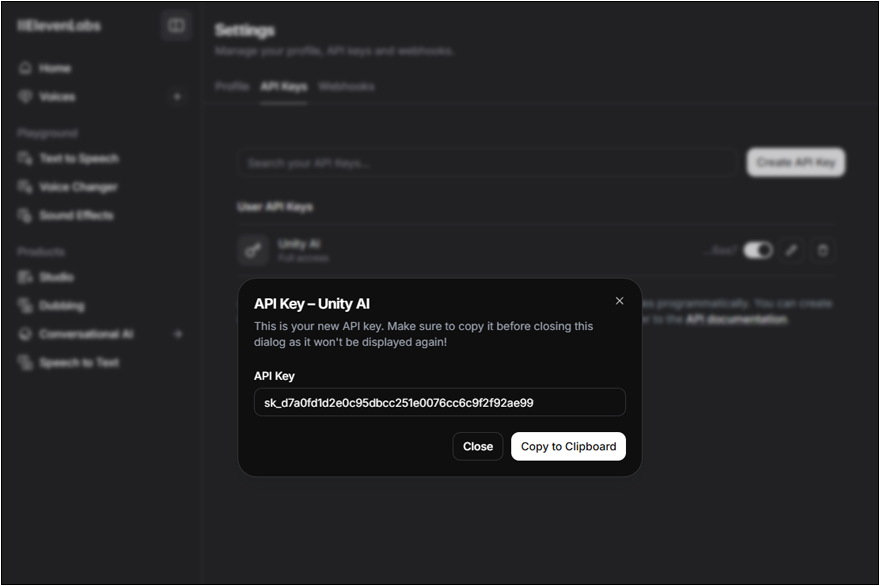Switch to the Webhooks tab
This screenshot has width=880, height=586.
(346, 86)
